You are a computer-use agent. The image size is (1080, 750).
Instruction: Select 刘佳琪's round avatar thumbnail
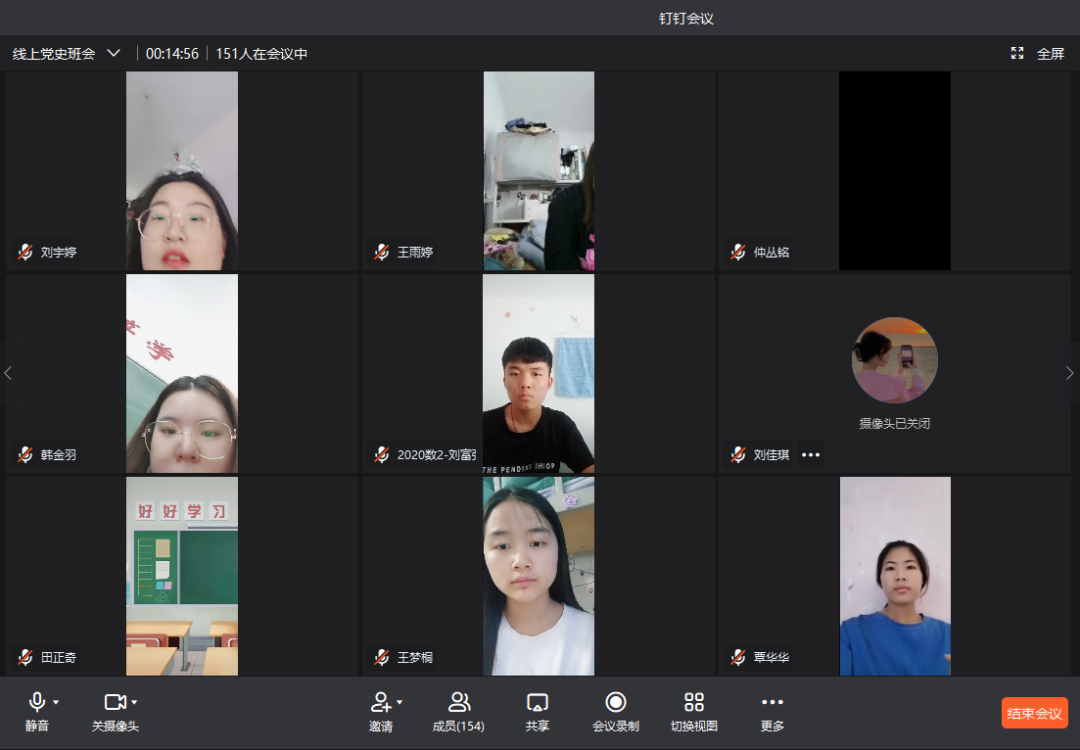[894, 360]
